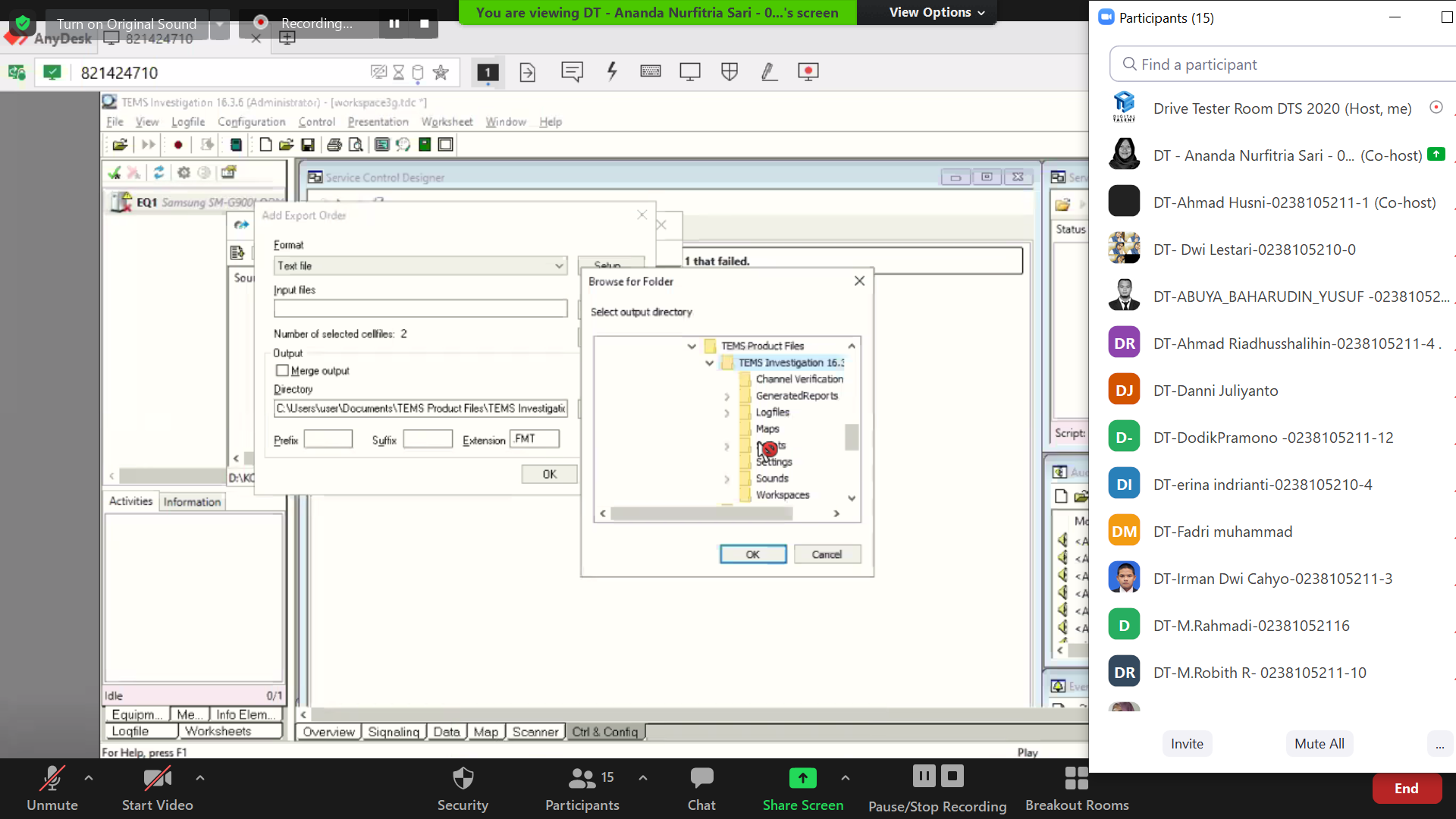Open AnyDesk chat icon
The image size is (1456, 819).
(x=572, y=72)
